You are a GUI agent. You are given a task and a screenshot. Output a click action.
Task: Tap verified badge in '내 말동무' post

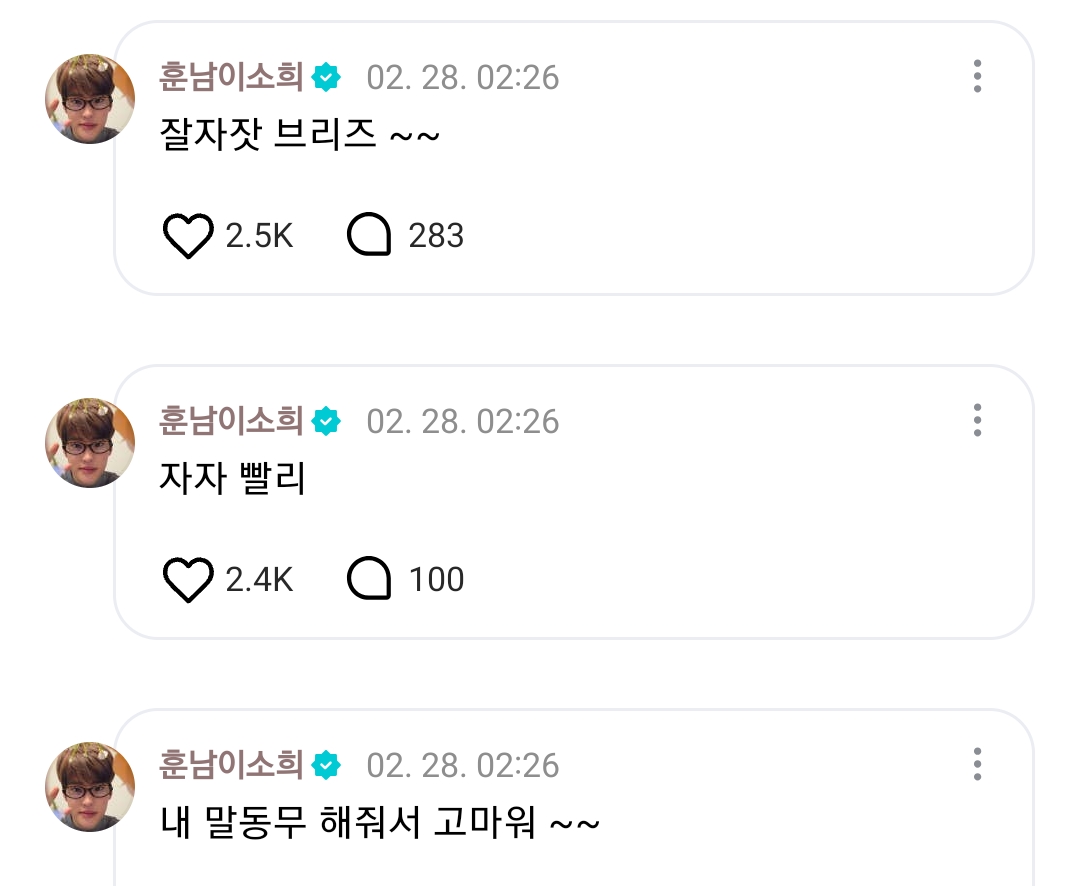[327, 765]
